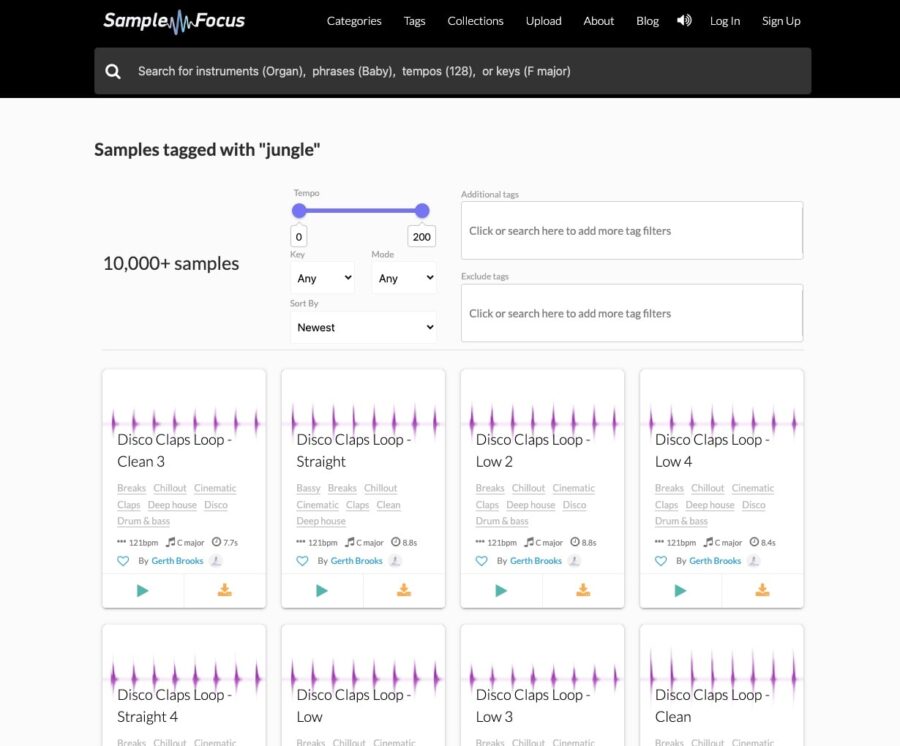Download Disco Claps Loop - Clean 3 sample
Image resolution: width=900 pixels, height=746 pixels.
(225, 591)
